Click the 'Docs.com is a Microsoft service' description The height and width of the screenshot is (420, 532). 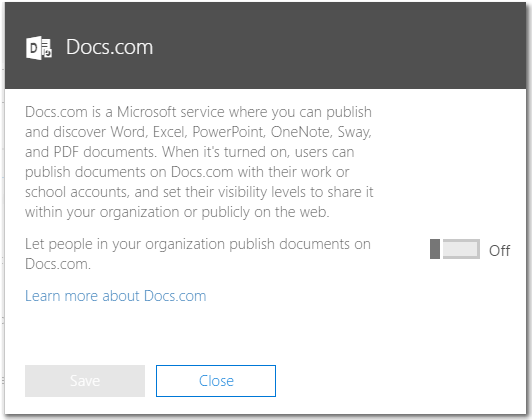pos(199,162)
